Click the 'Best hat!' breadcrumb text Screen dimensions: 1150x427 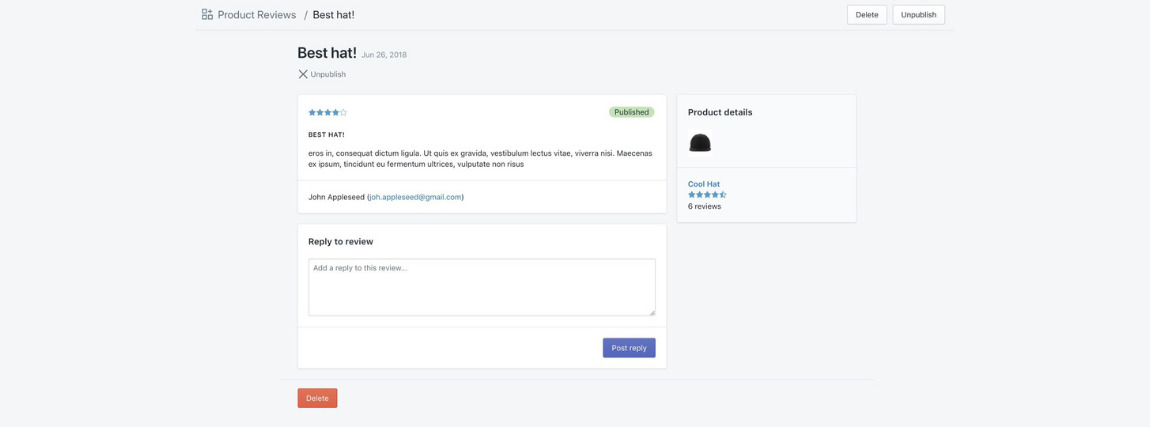(x=333, y=15)
